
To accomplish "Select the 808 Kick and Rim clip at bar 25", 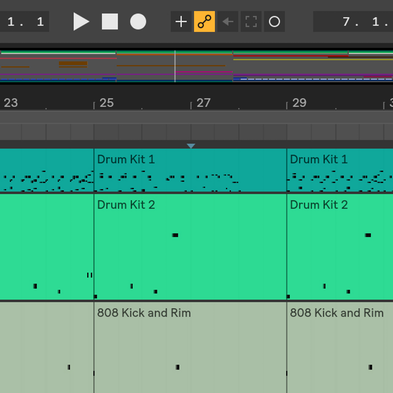I will pos(190,347).
